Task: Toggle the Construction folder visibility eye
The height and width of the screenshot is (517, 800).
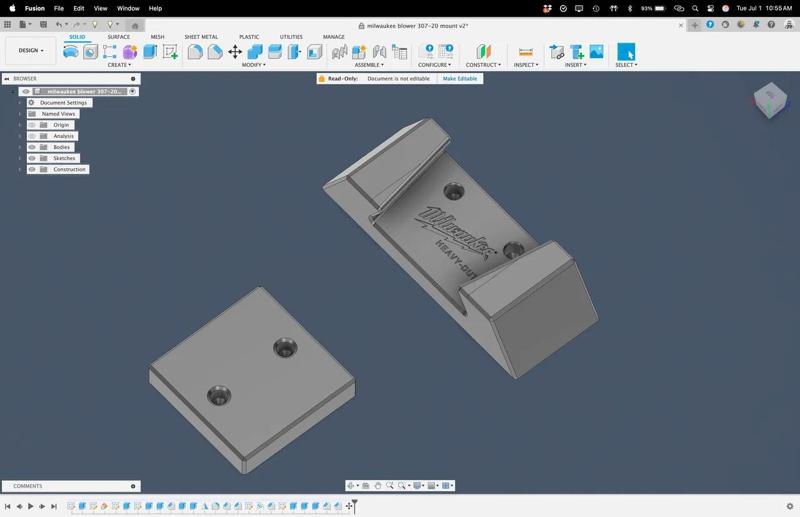Action: (x=32, y=169)
